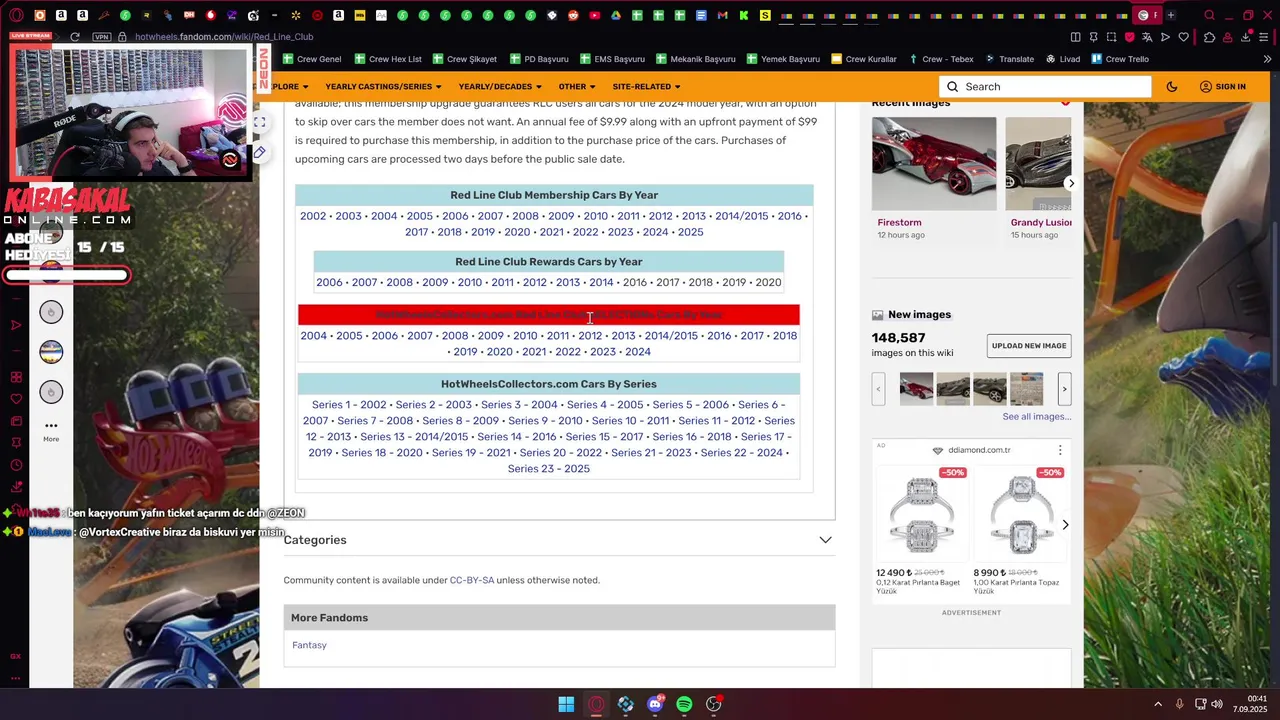Open the sidebar downloads icon
This screenshot has width=1280, height=720.
16,487
